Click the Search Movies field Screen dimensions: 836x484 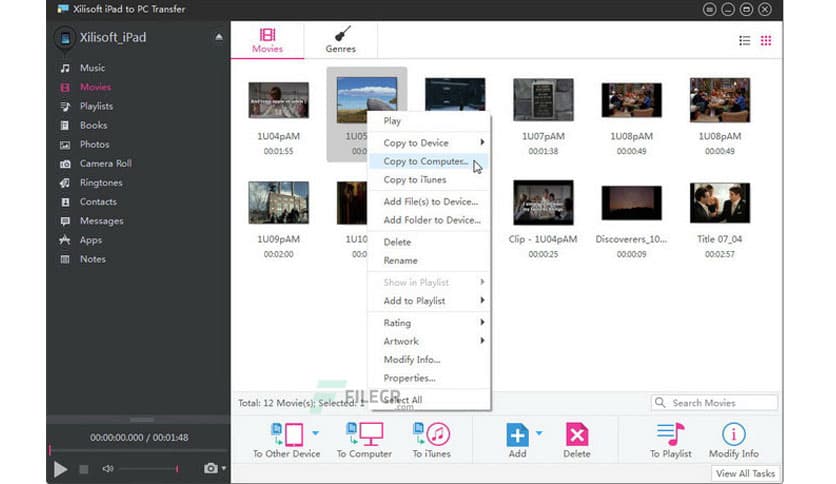point(714,402)
